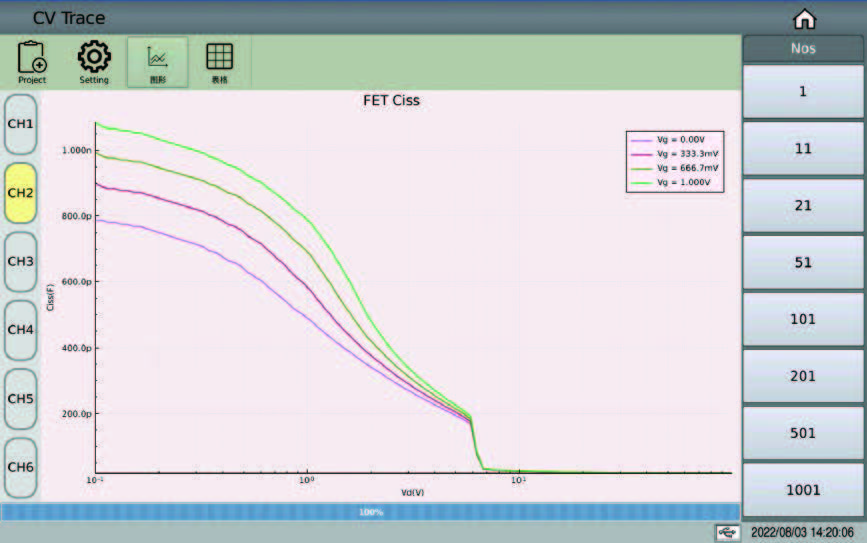The image size is (867, 543).
Task: Click the date and time display
Action: pos(802,533)
